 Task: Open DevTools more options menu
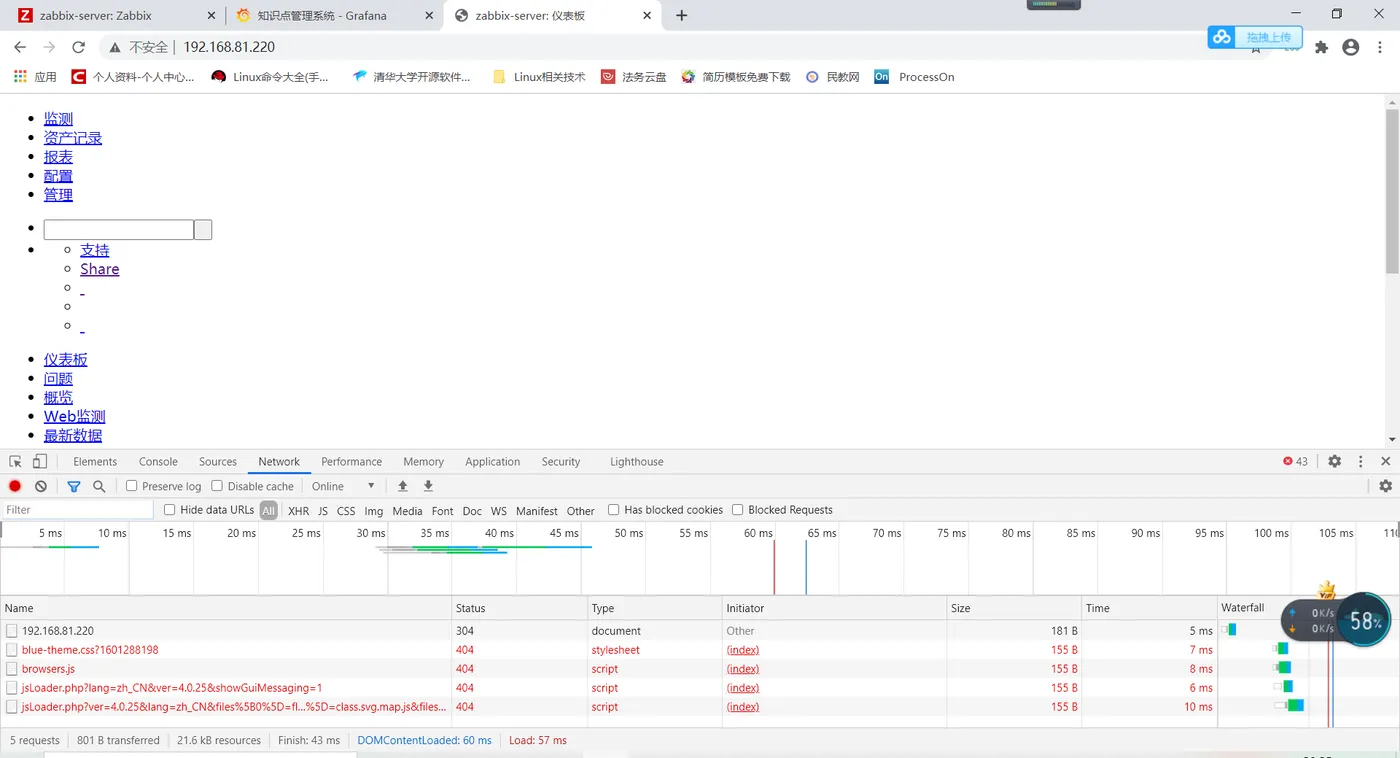[x=1360, y=461]
